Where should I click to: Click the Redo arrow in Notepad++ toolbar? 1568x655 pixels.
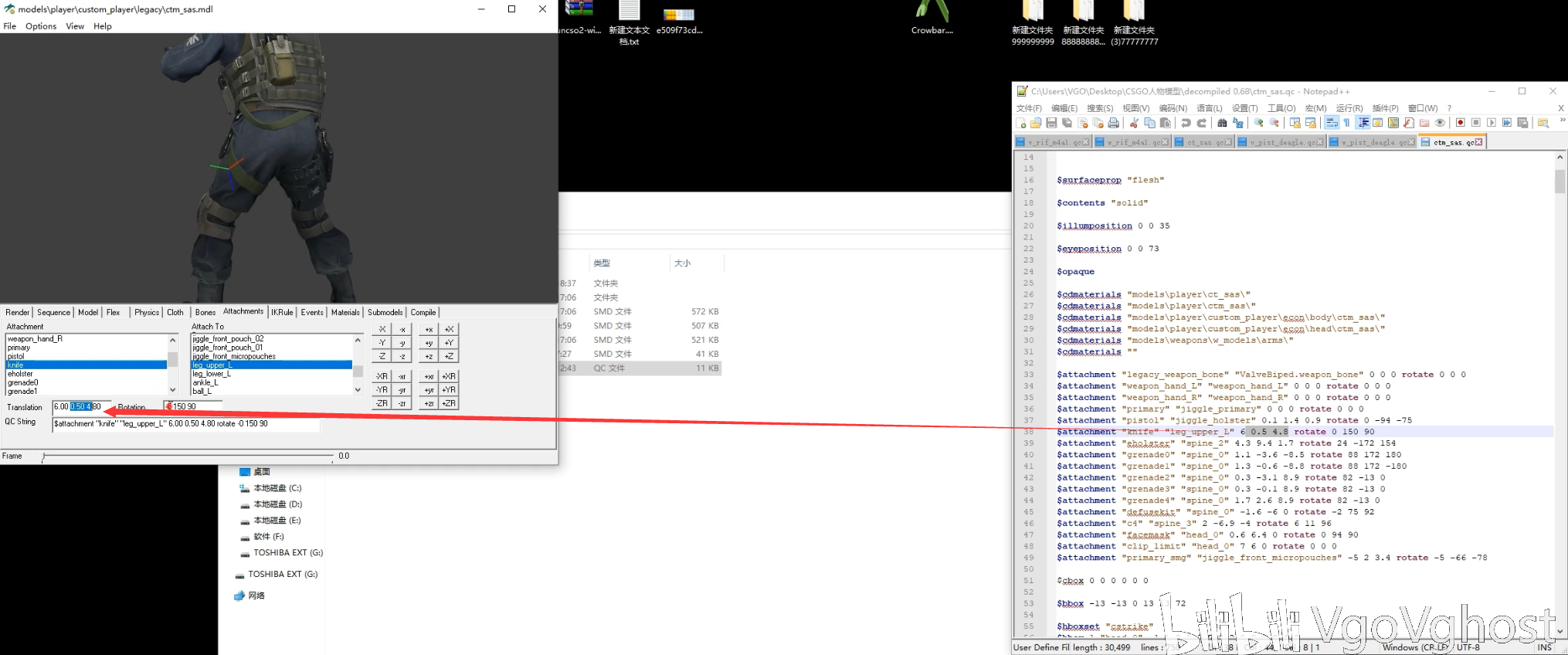click(x=1201, y=123)
